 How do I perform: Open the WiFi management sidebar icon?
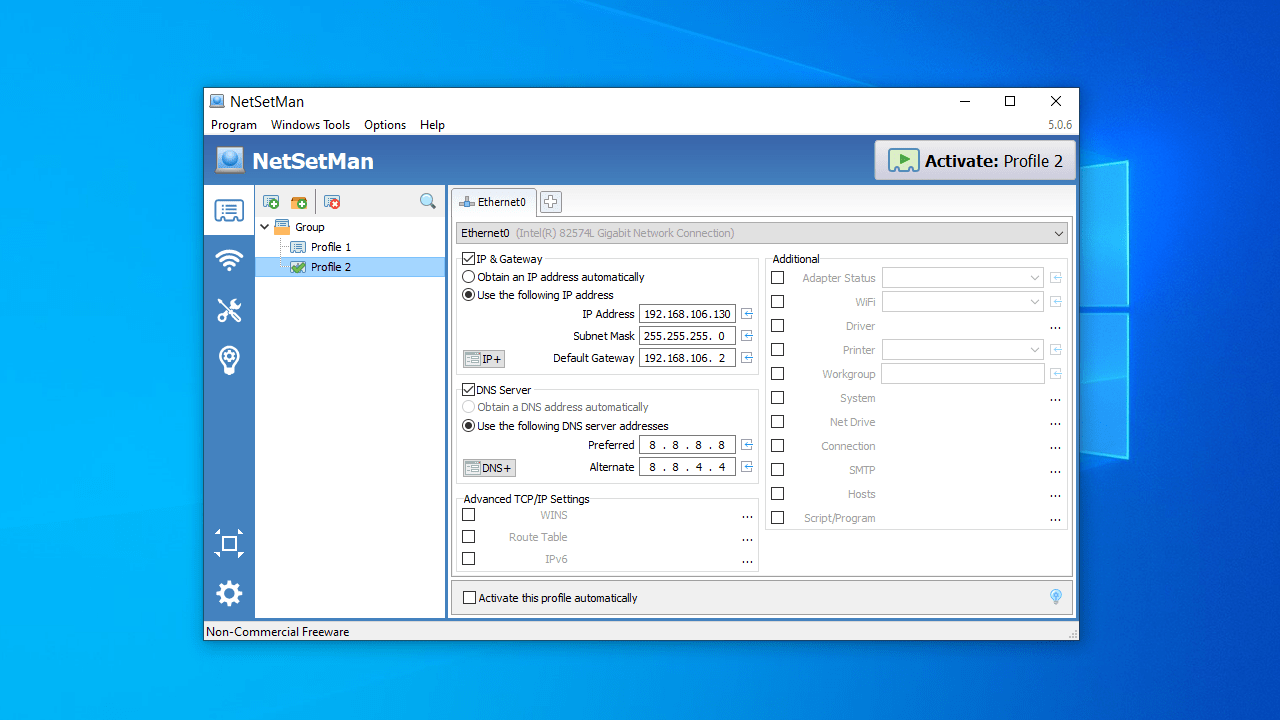coord(229,261)
